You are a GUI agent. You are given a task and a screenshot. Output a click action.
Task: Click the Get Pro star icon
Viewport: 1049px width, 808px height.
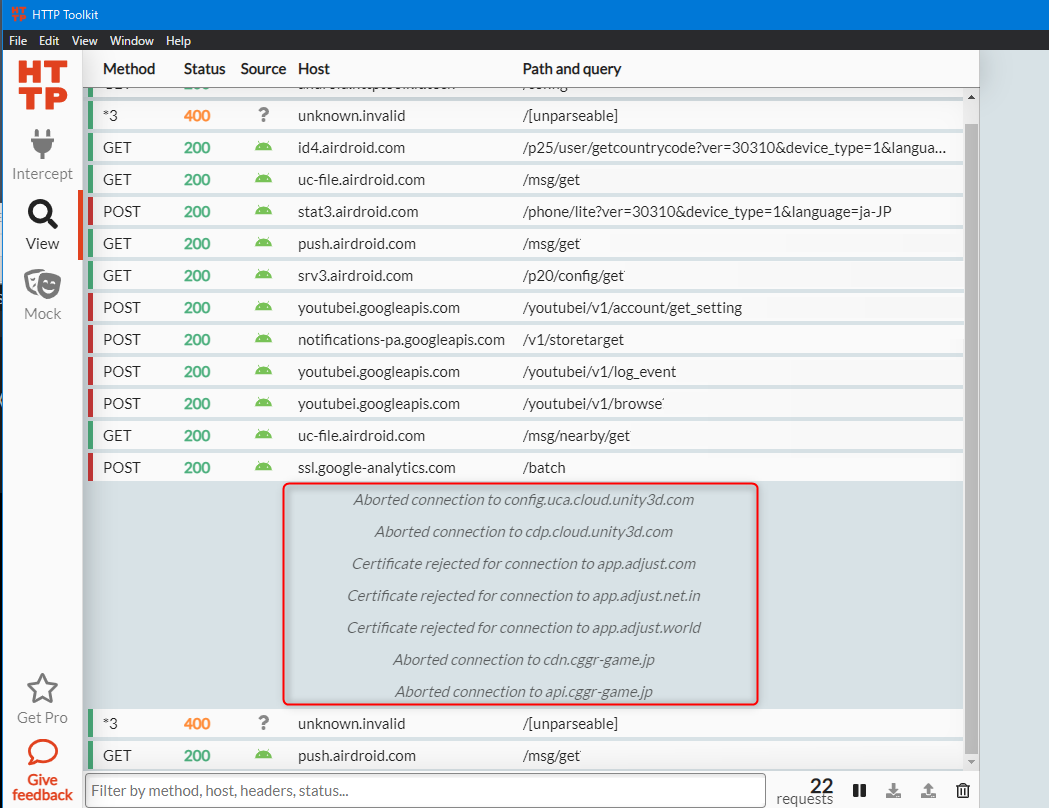[41, 688]
